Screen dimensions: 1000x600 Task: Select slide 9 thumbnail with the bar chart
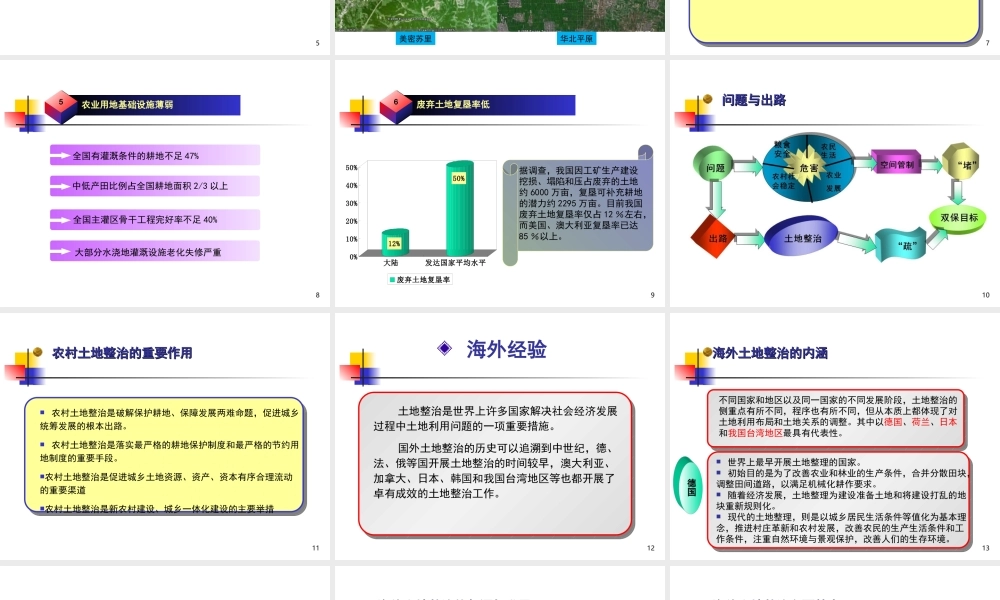pyautogui.click(x=499, y=183)
